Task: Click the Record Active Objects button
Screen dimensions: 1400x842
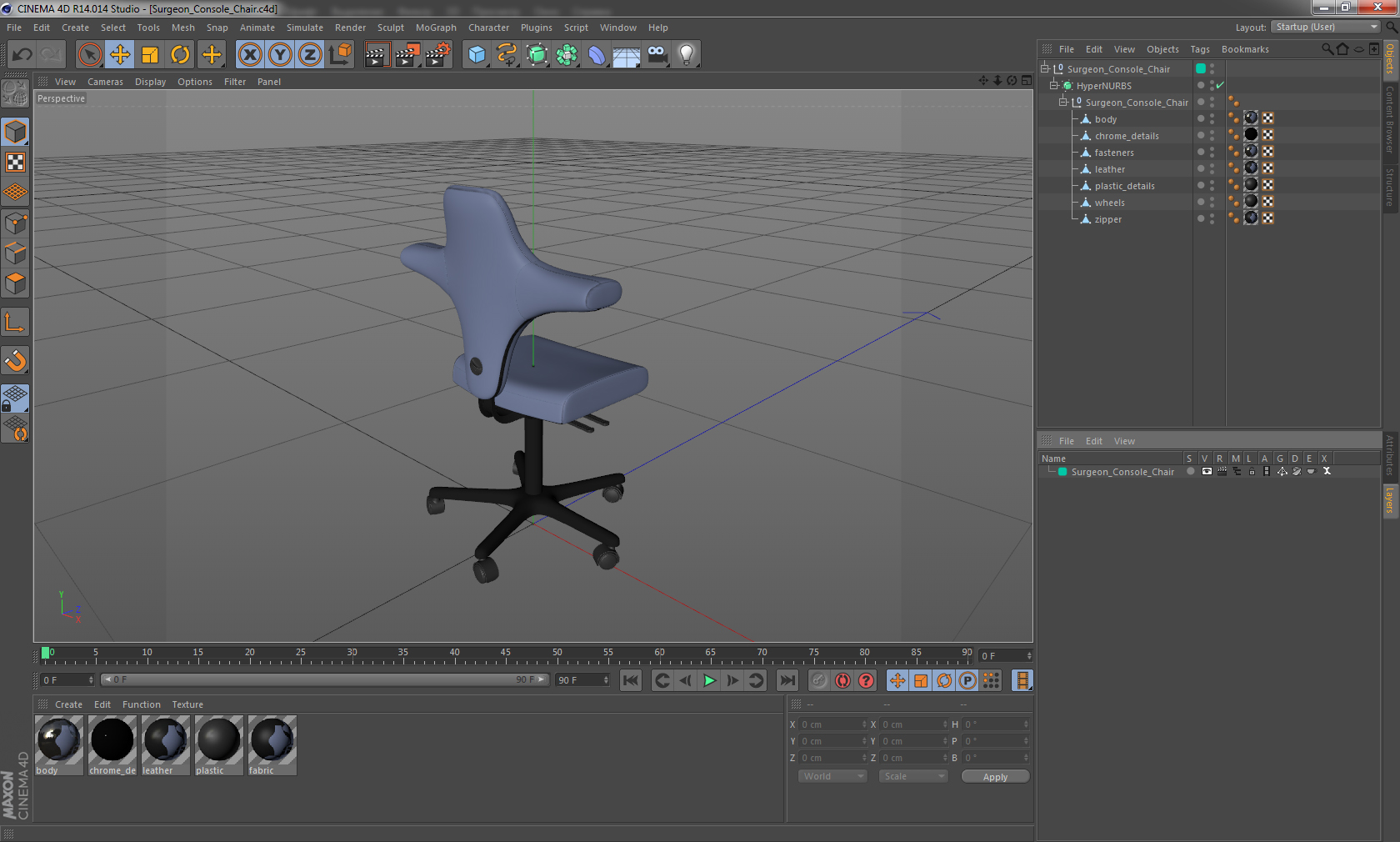Action: pyautogui.click(x=819, y=680)
